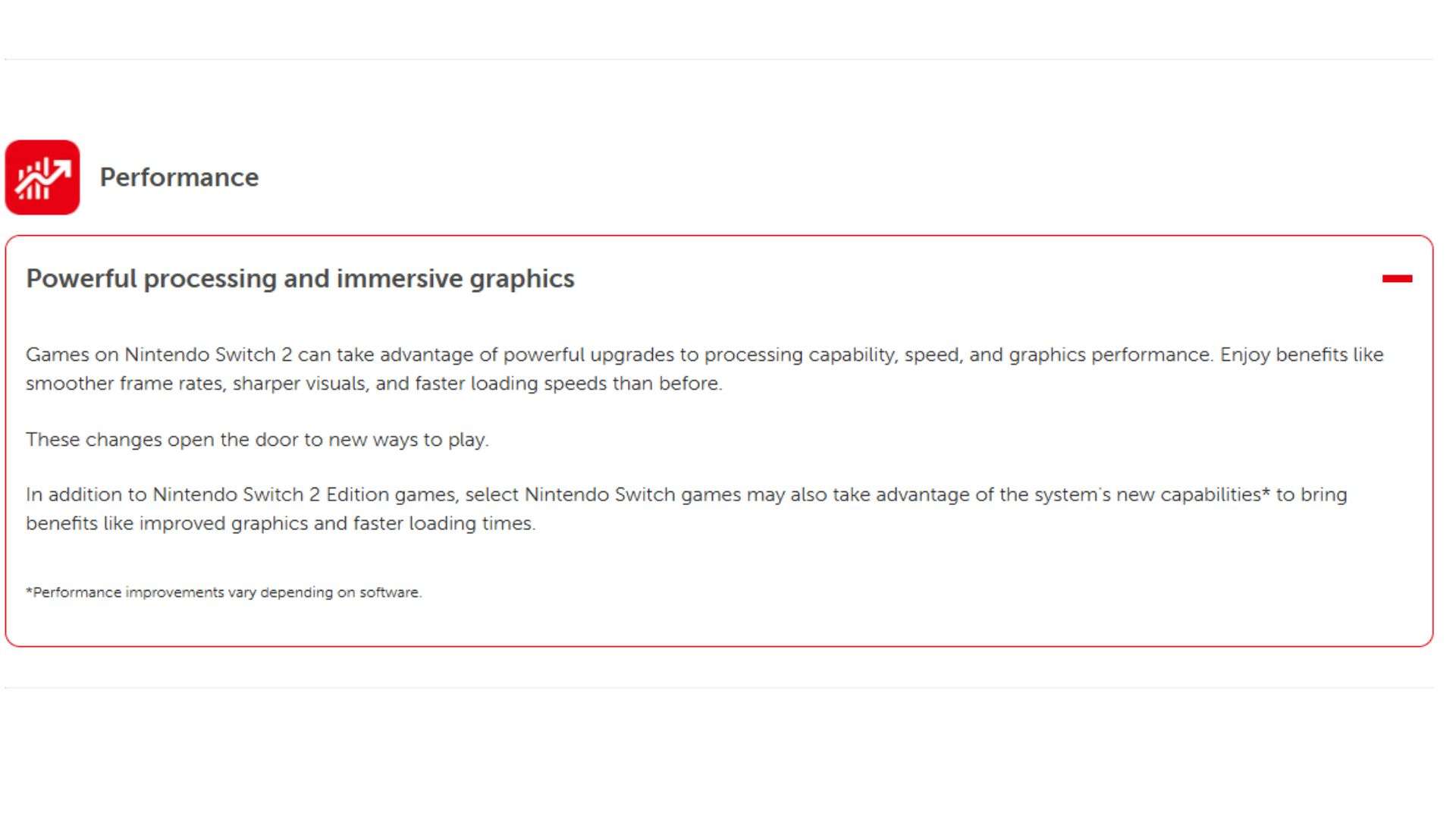Click the red Performance chart icon
1456x819 pixels.
point(42,177)
